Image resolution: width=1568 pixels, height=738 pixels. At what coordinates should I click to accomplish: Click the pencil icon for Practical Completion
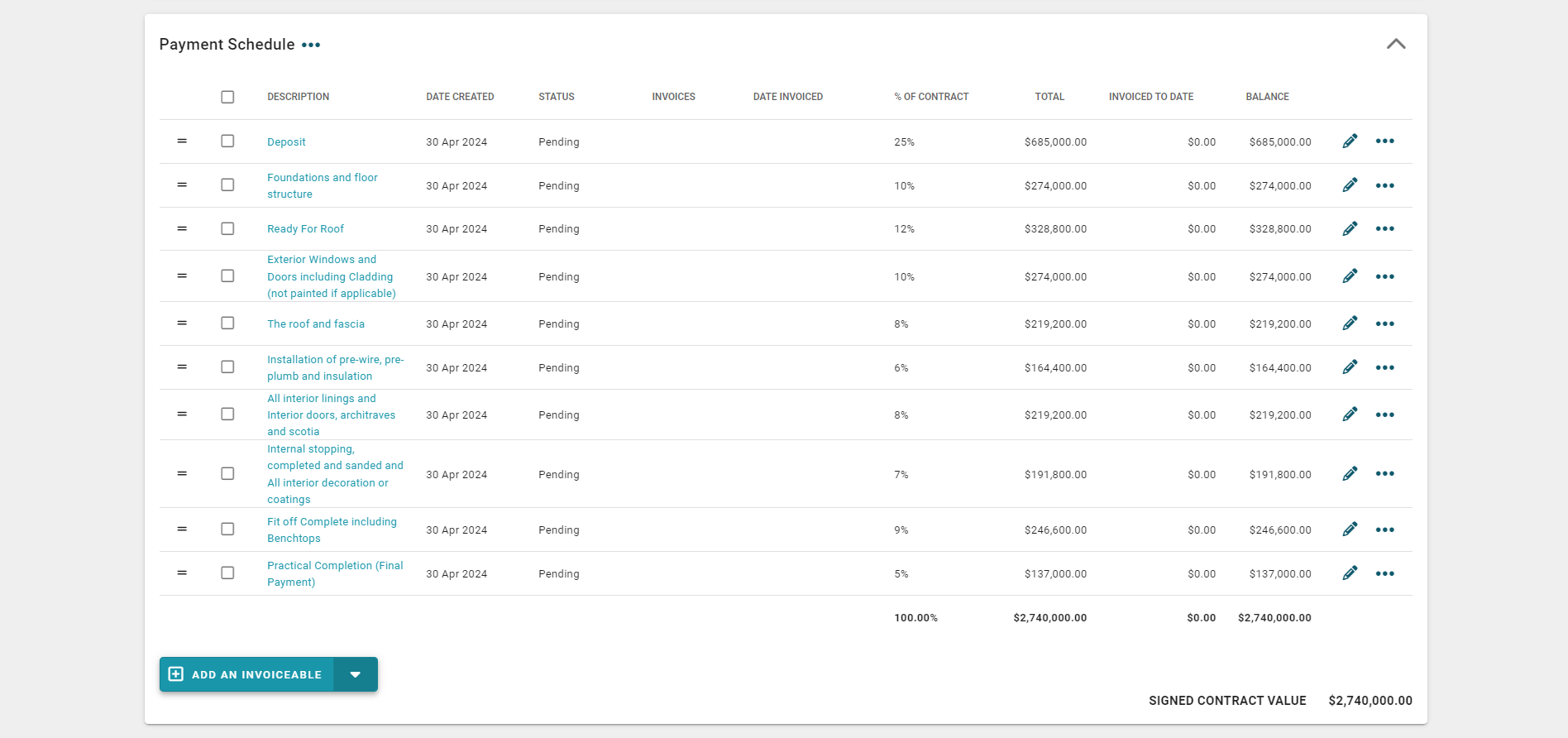(x=1350, y=573)
